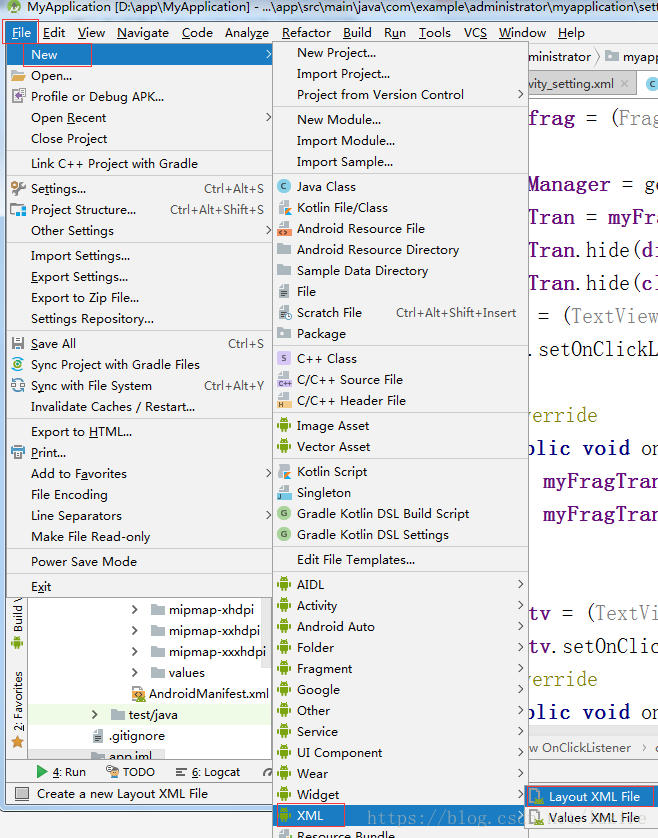The height and width of the screenshot is (838, 658).
Task: Select Power Save Mode entry
Action: (x=140, y=562)
